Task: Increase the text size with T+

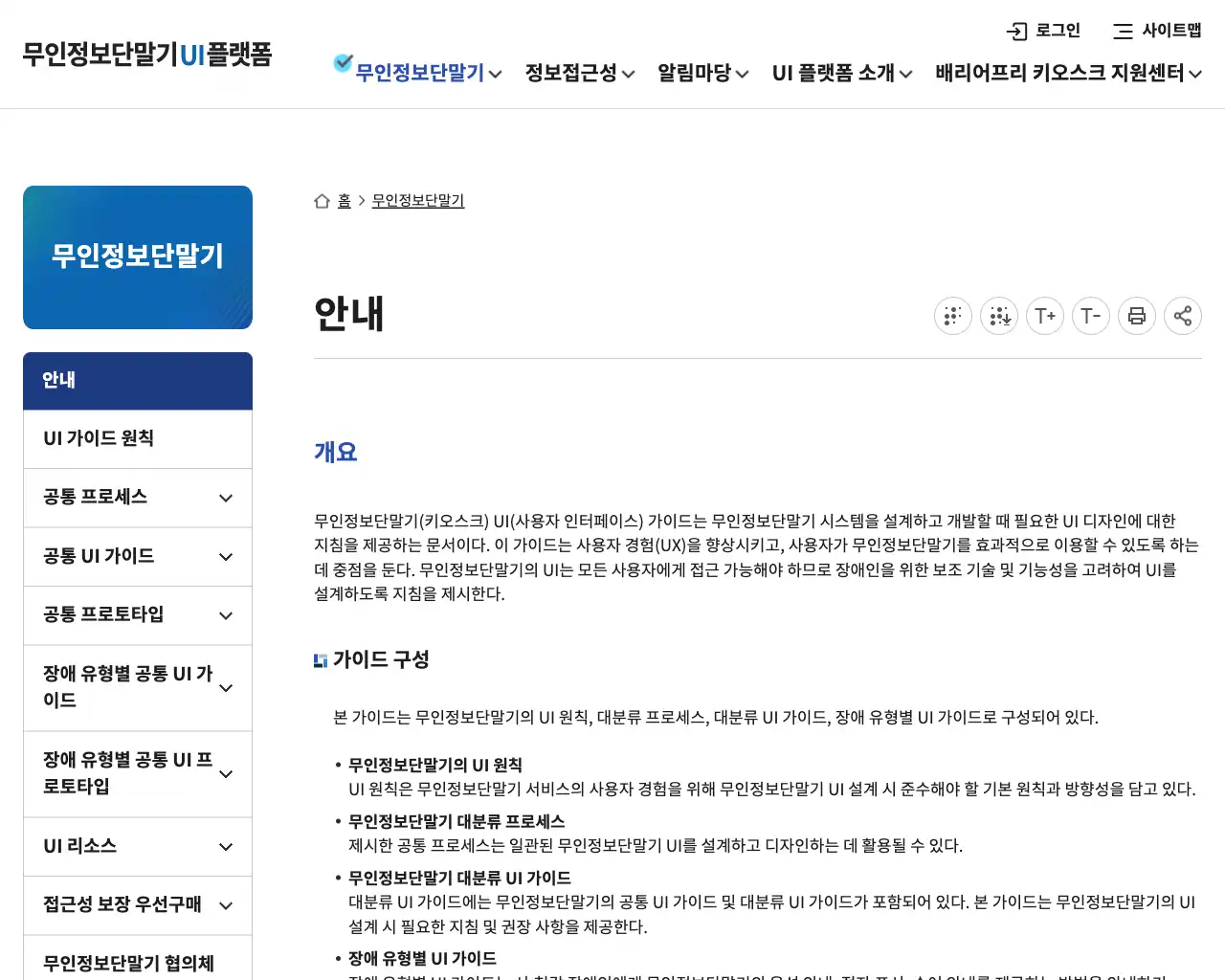Action: (x=1044, y=316)
